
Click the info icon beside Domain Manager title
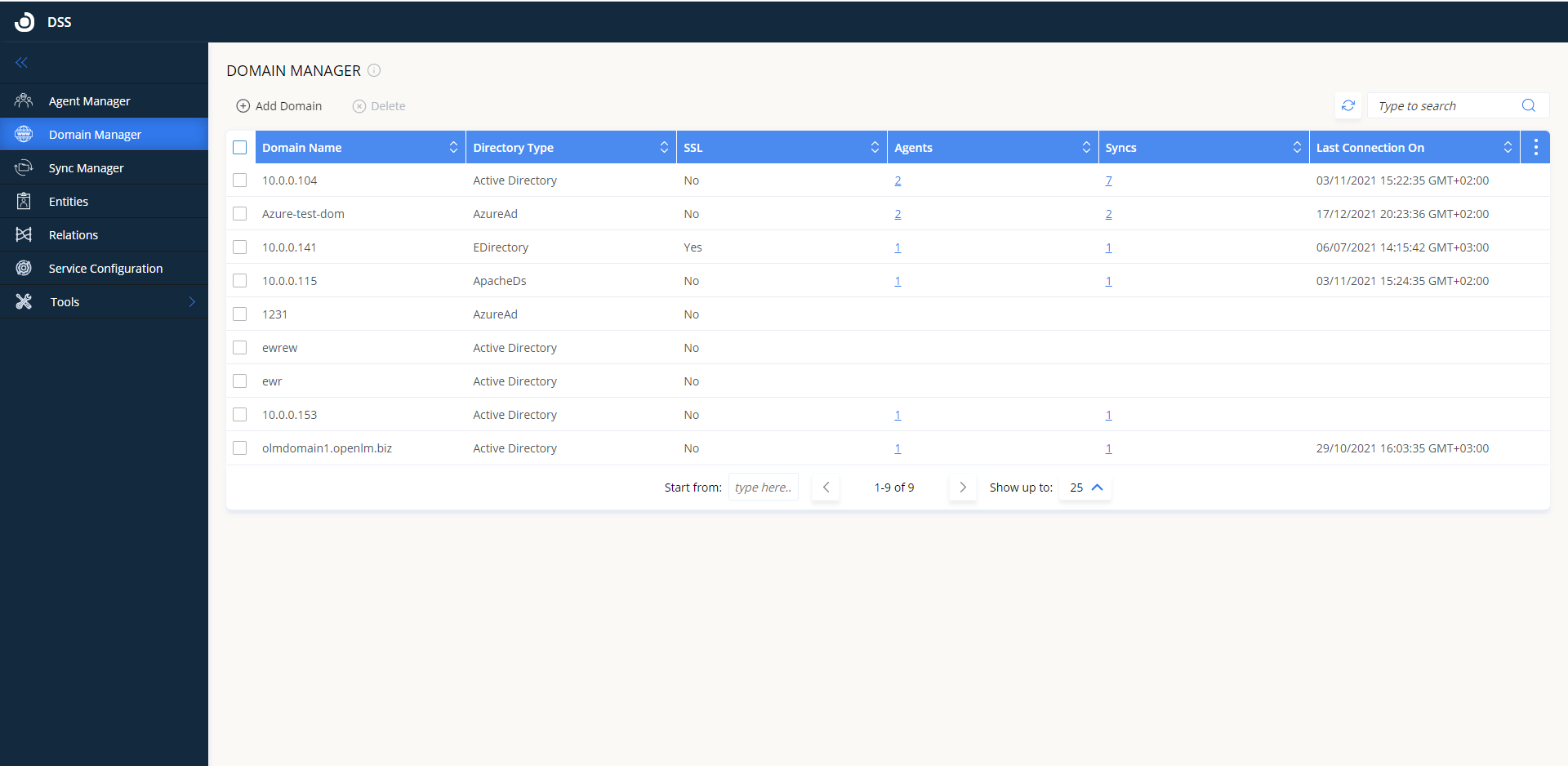[374, 71]
